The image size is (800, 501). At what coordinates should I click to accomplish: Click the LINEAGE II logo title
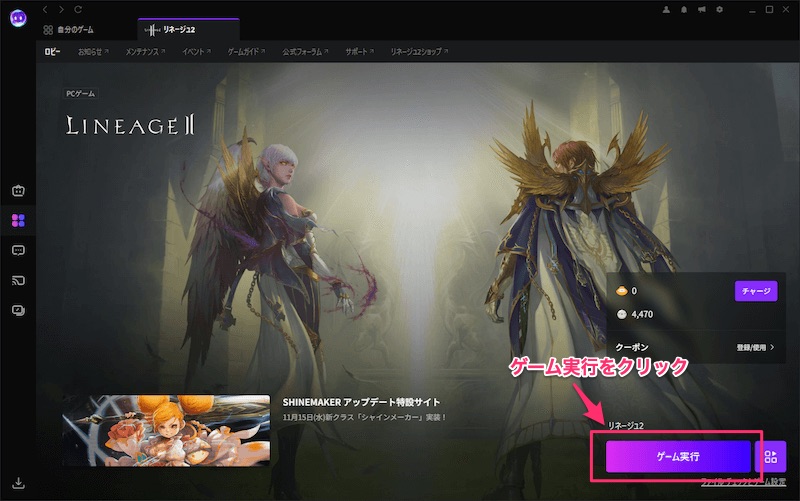coord(130,125)
